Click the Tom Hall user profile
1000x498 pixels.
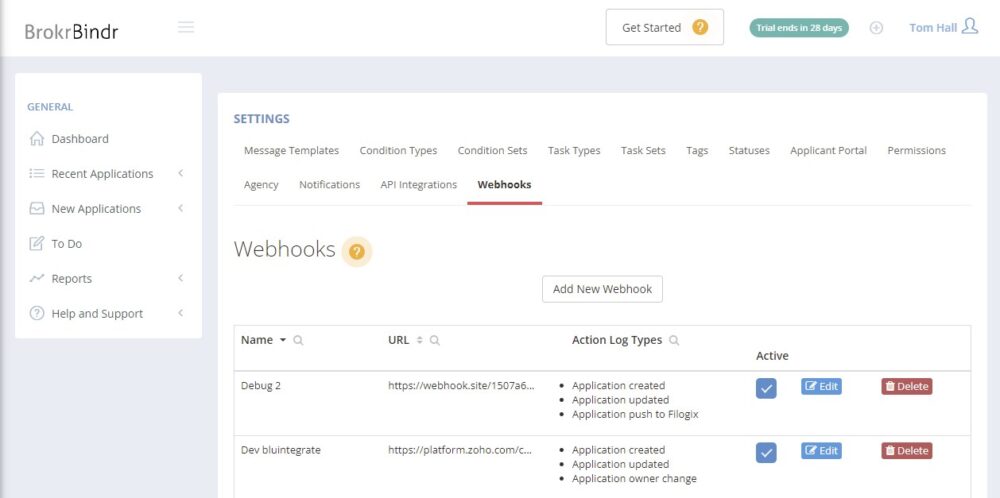(943, 27)
